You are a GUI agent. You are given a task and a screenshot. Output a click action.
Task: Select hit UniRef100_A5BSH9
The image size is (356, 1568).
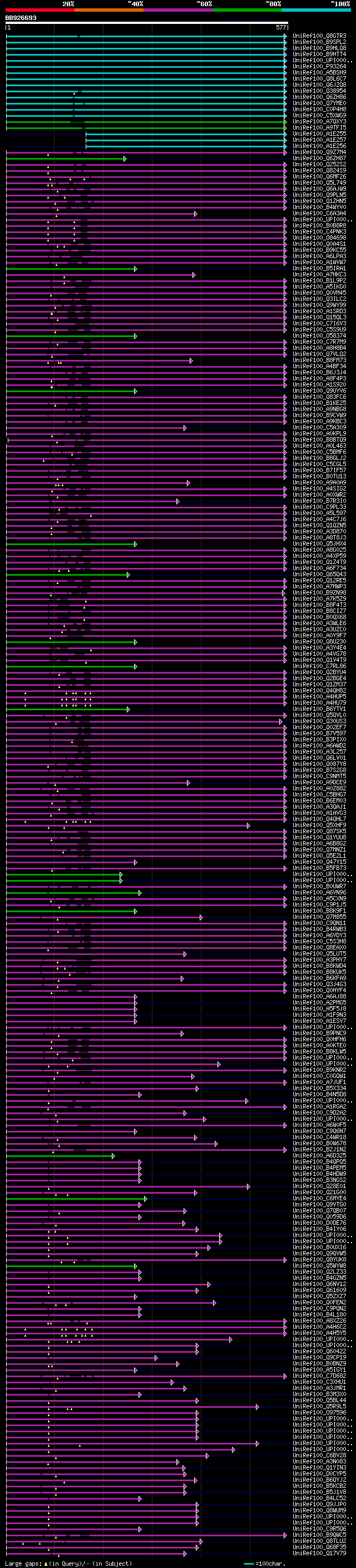(x=319, y=72)
